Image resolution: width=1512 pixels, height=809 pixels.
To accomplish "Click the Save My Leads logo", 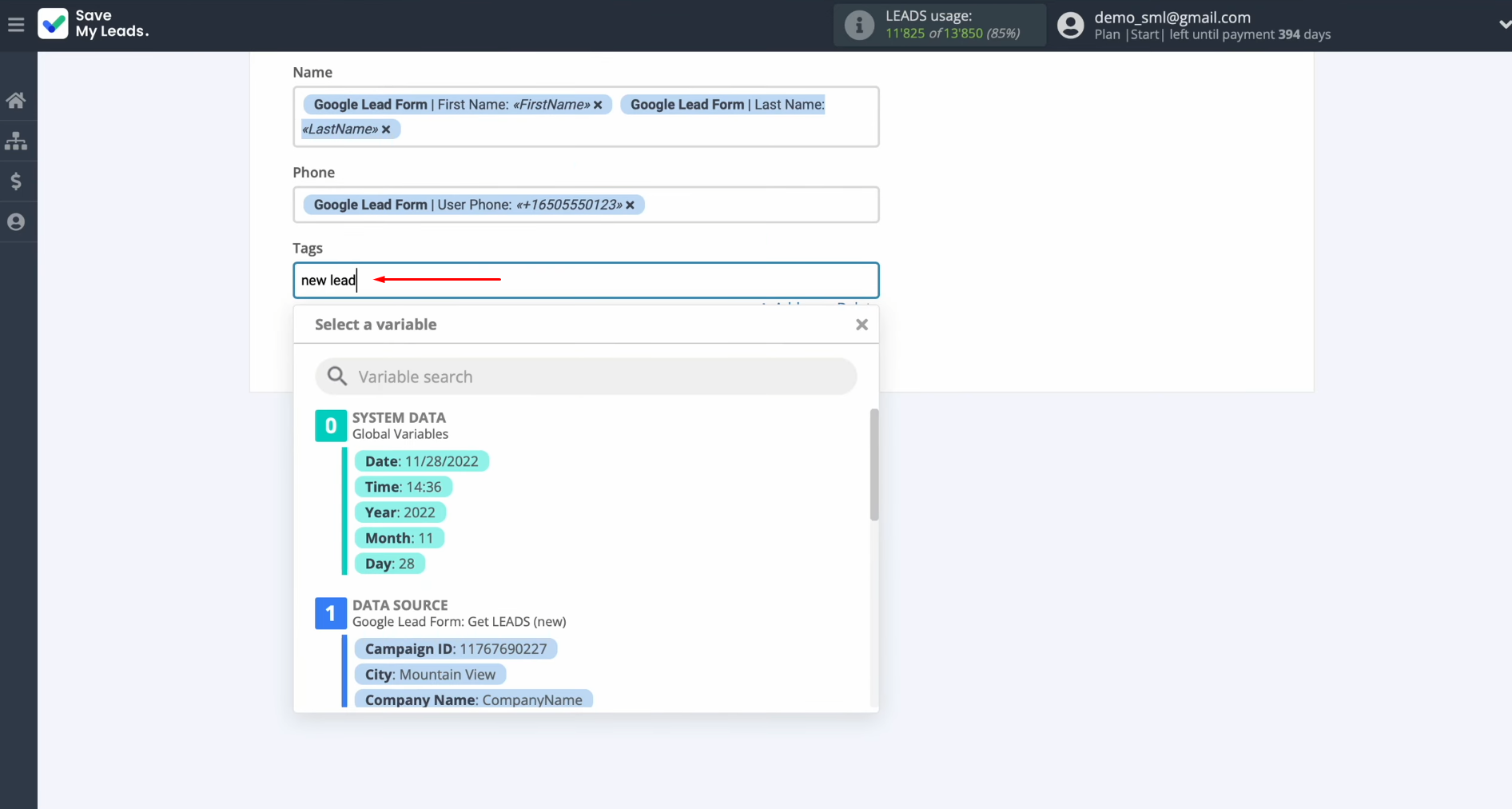I will coord(94,24).
